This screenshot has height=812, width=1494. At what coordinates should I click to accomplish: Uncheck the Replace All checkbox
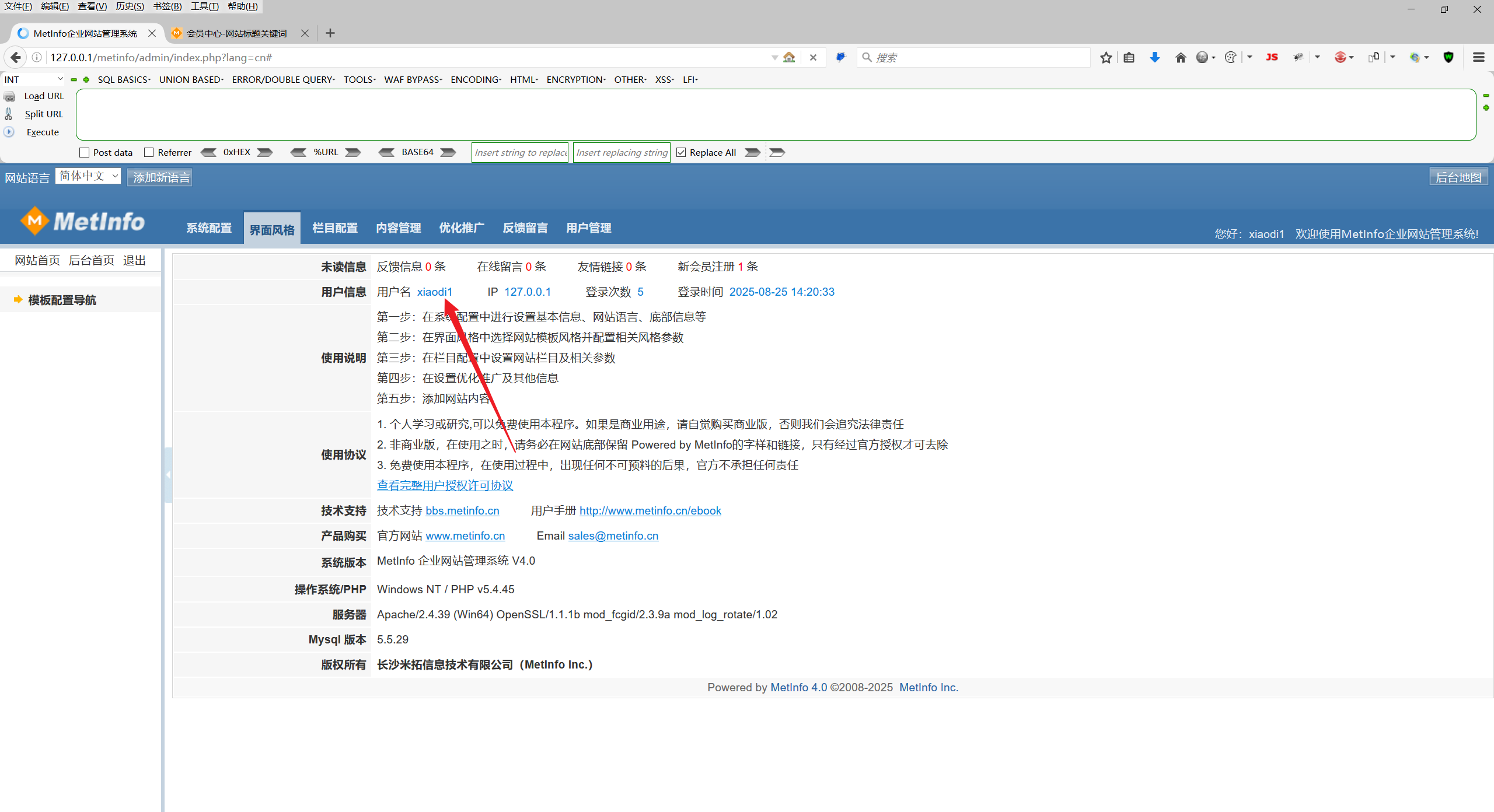click(681, 152)
